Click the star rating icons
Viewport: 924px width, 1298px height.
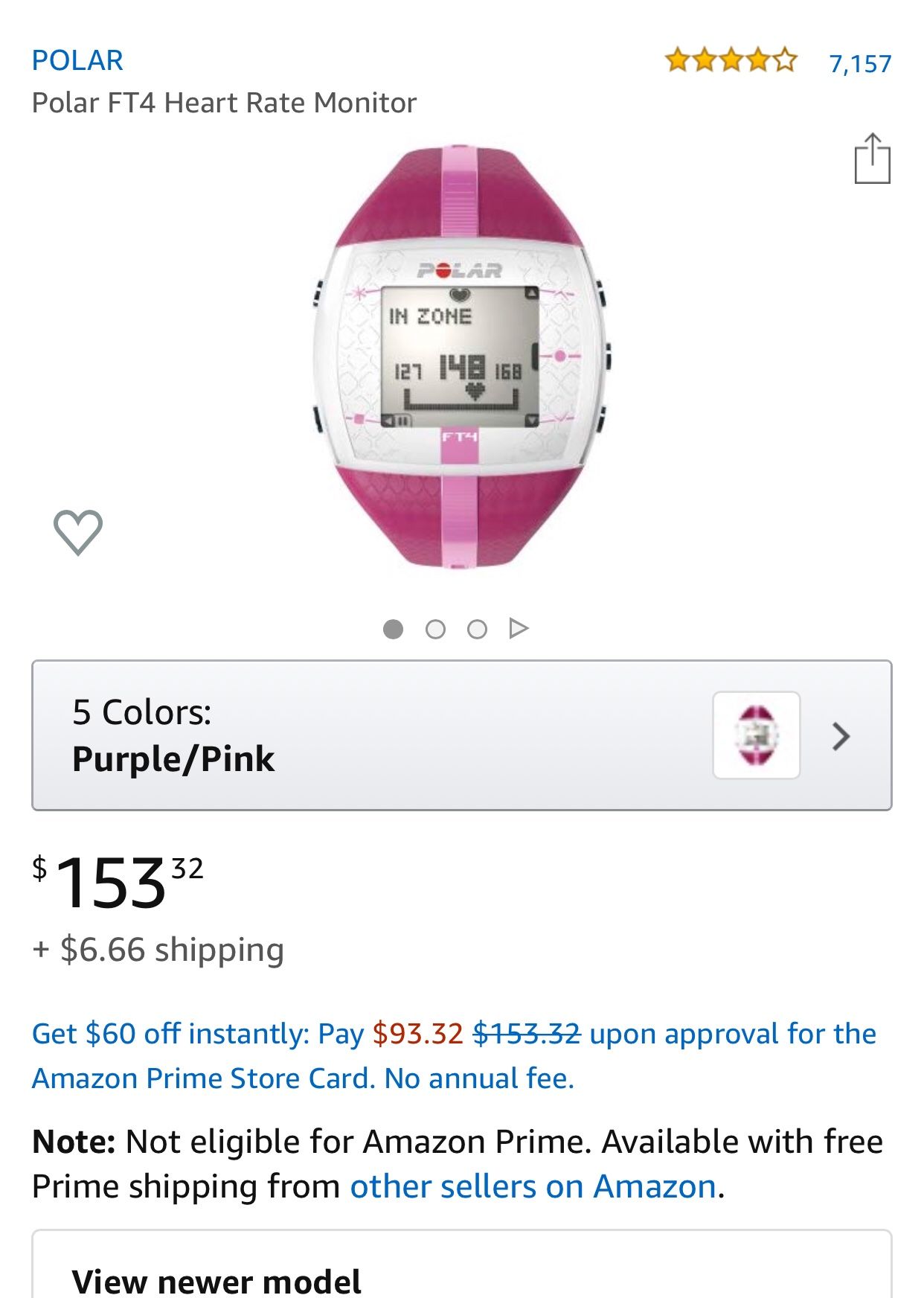coord(731,60)
